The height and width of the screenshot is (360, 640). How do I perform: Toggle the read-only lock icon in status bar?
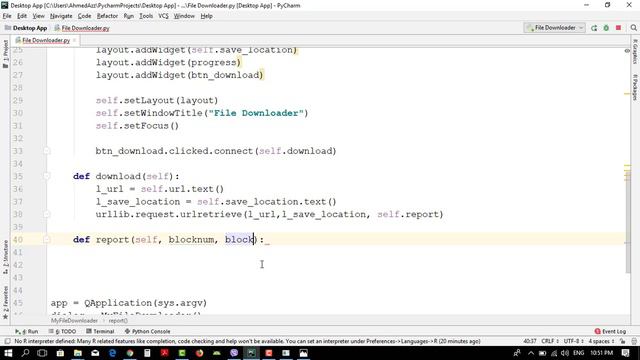tap(622, 341)
